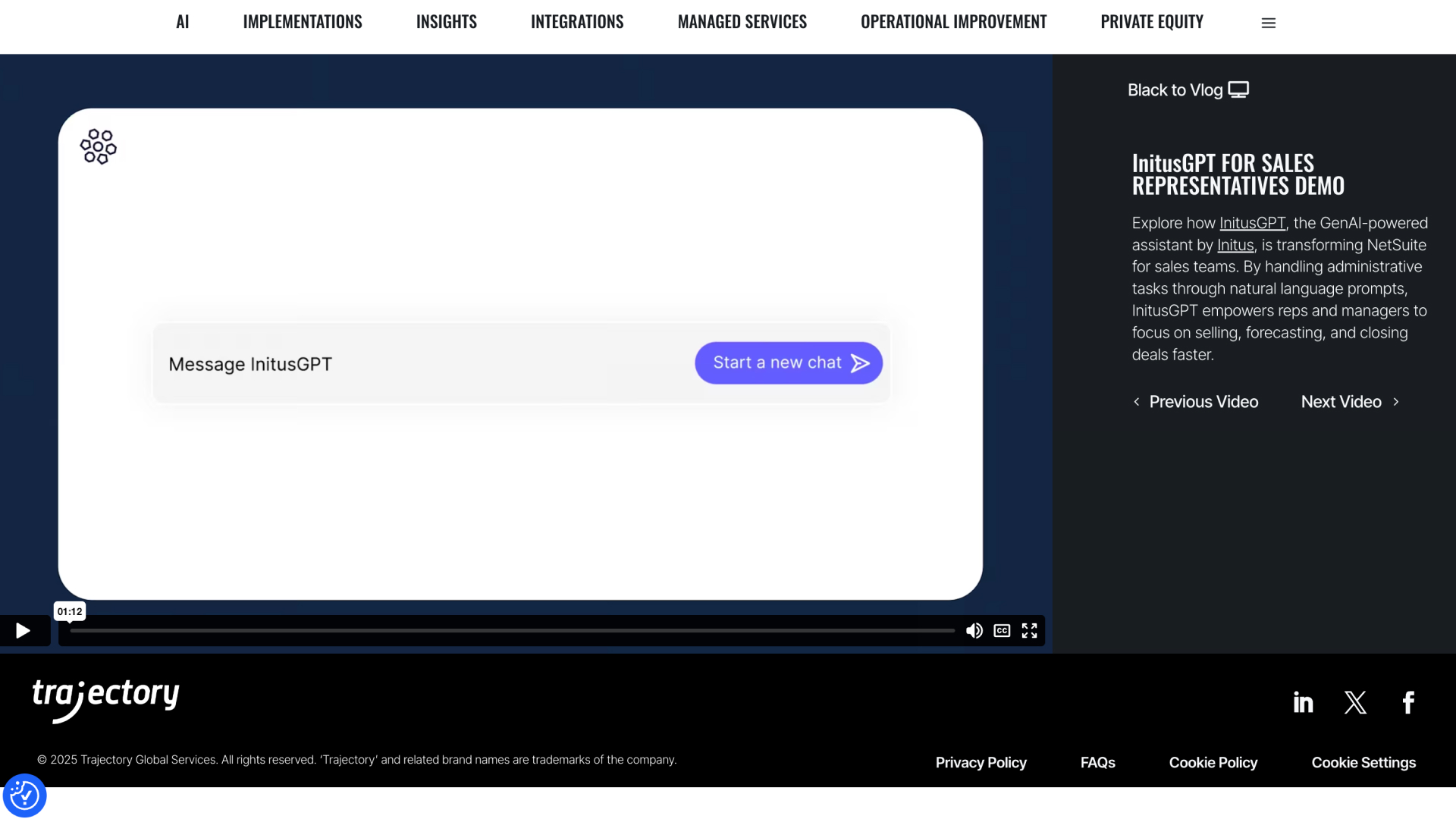Open Trajectory's Facebook page
The image size is (1456, 819).
pyautogui.click(x=1408, y=702)
